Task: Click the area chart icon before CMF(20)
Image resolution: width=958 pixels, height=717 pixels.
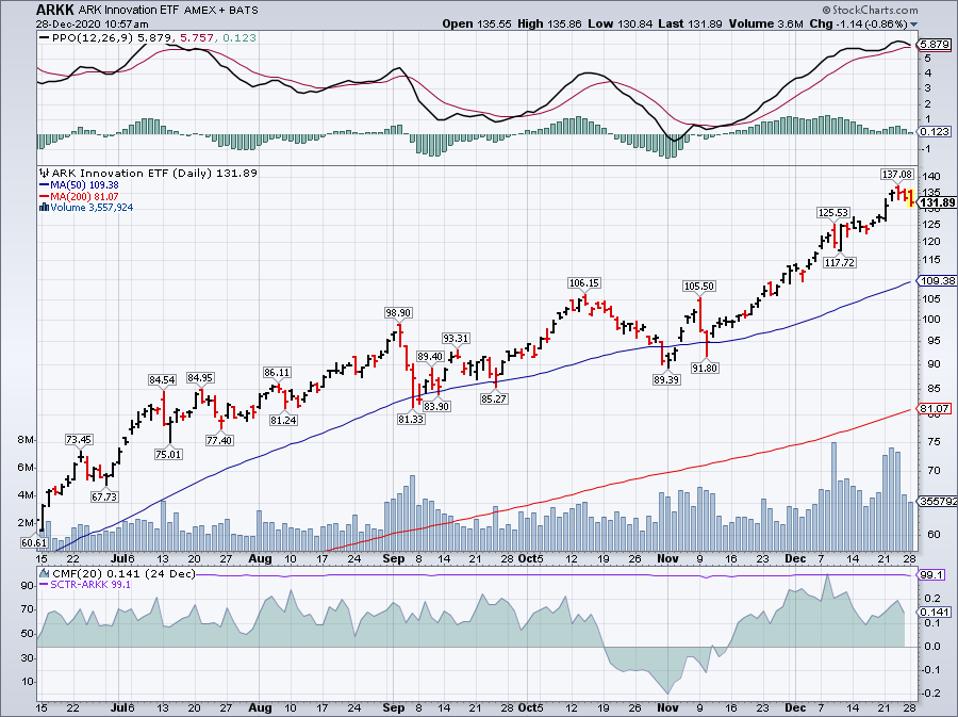Action: click(x=44, y=573)
